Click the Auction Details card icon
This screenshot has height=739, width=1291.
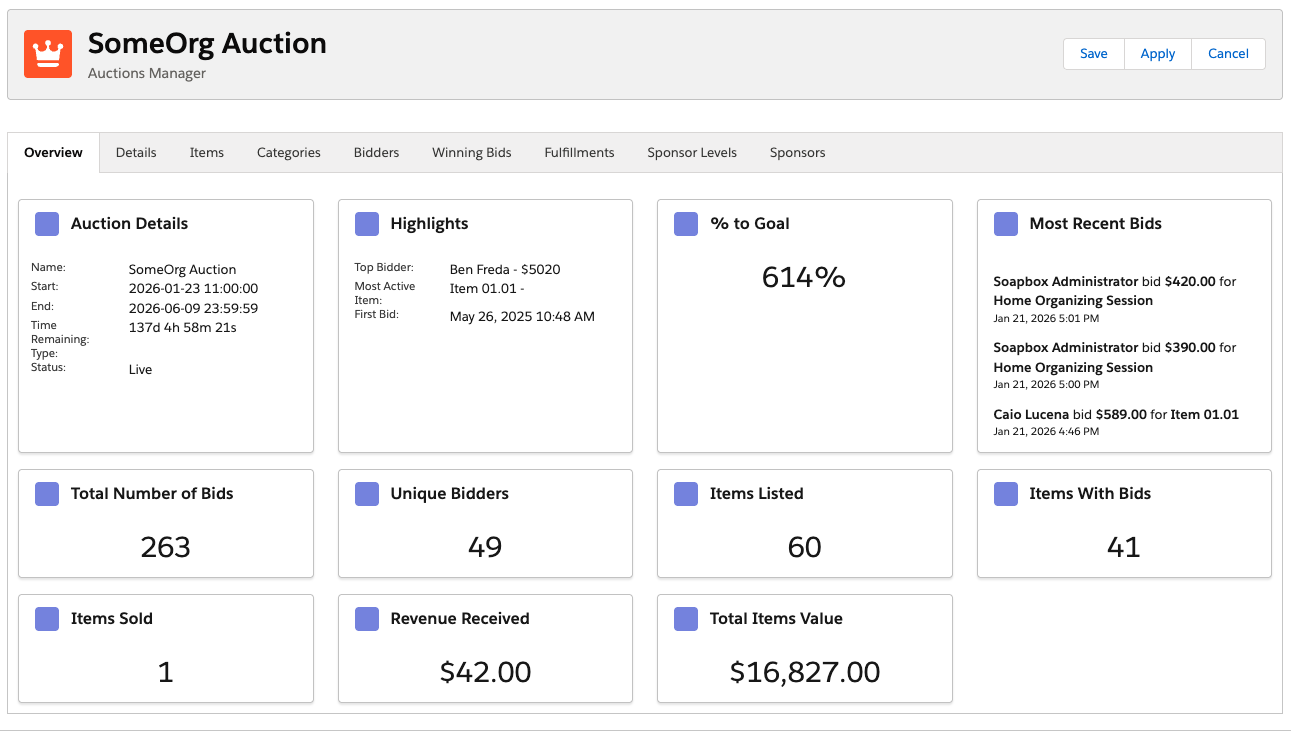[47, 224]
